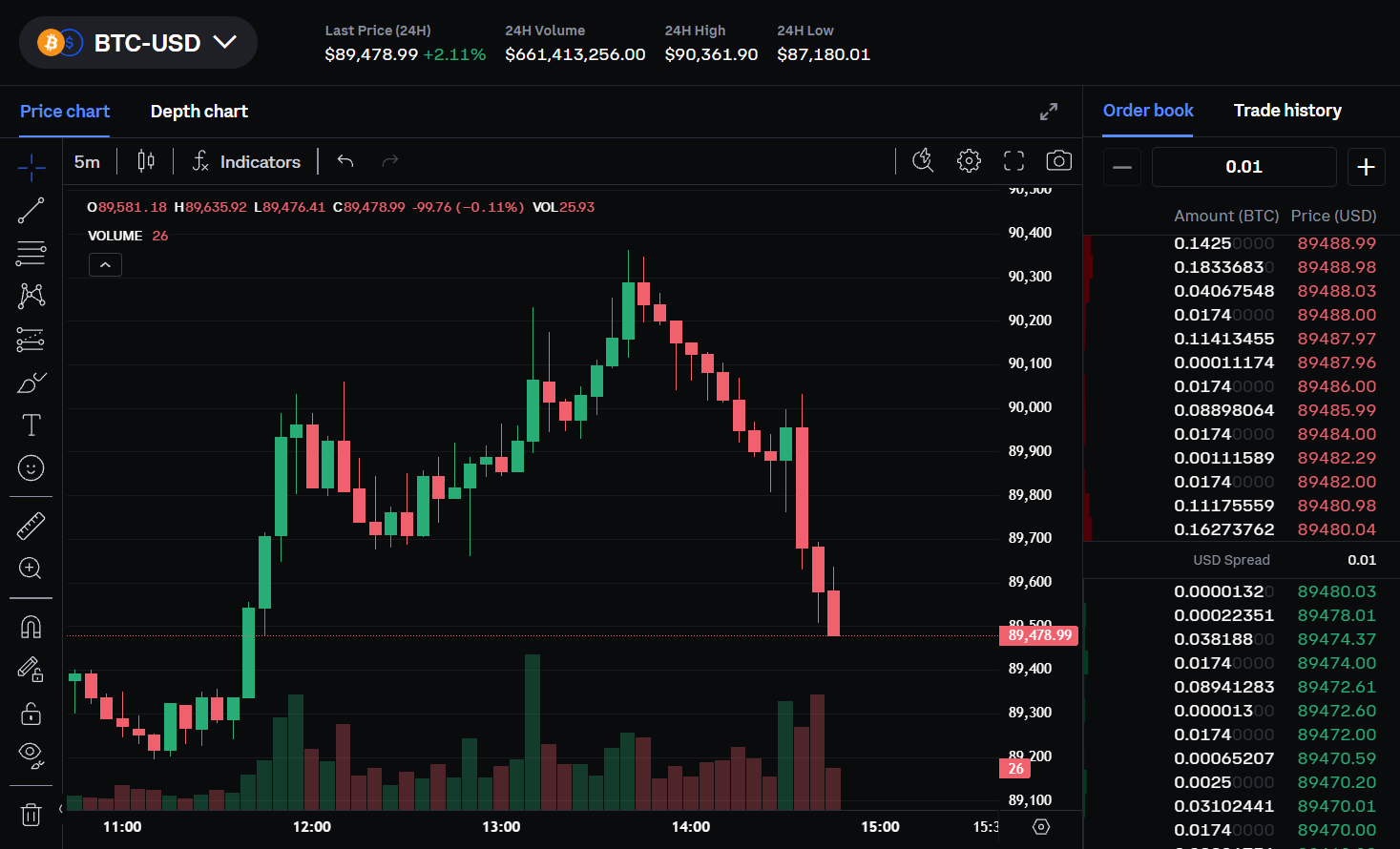Select the crosshair cursor tool
Viewport: 1400px width, 849px height.
pyautogui.click(x=31, y=167)
